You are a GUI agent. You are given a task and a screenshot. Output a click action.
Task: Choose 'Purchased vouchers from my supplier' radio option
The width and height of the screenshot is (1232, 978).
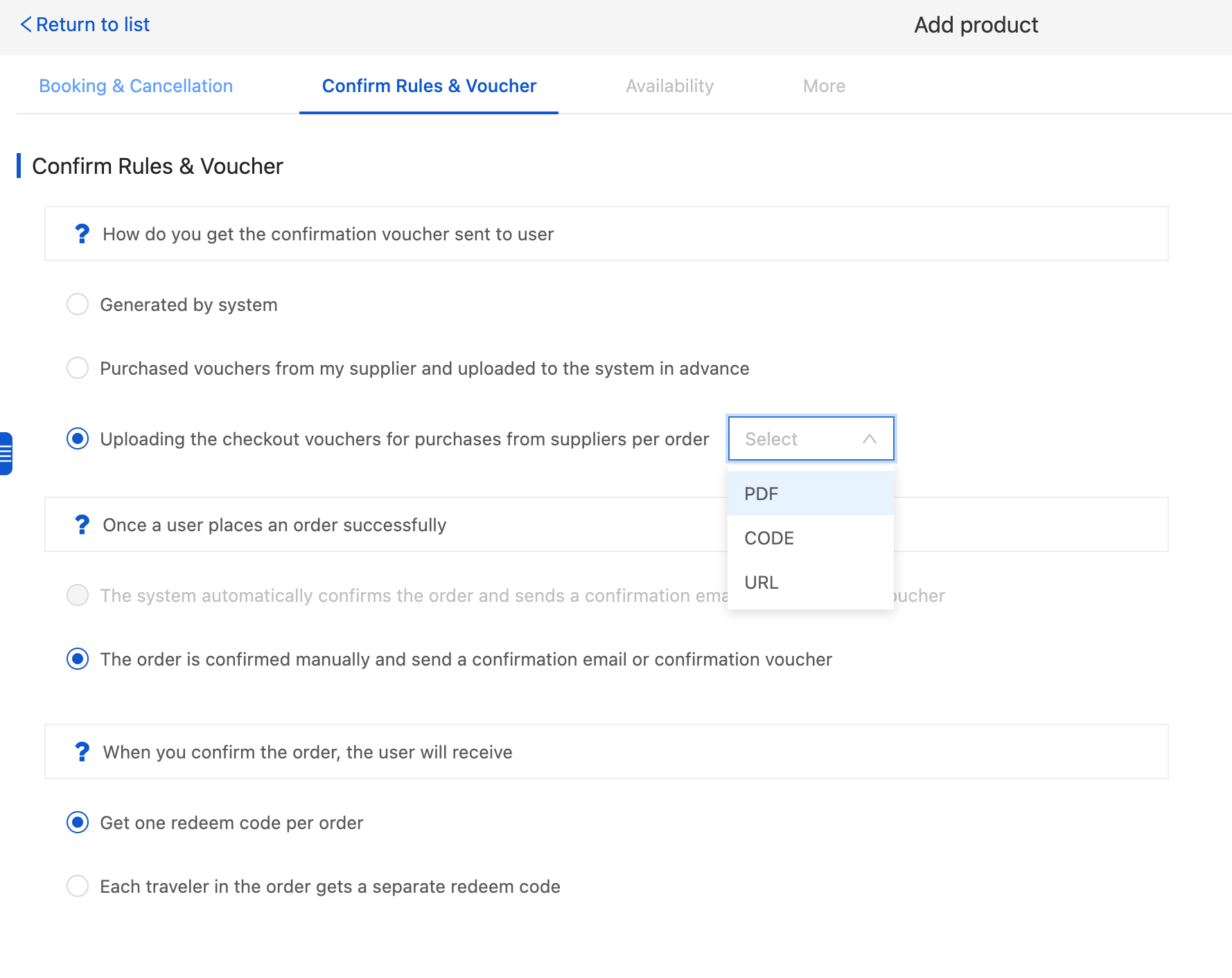pos(78,368)
